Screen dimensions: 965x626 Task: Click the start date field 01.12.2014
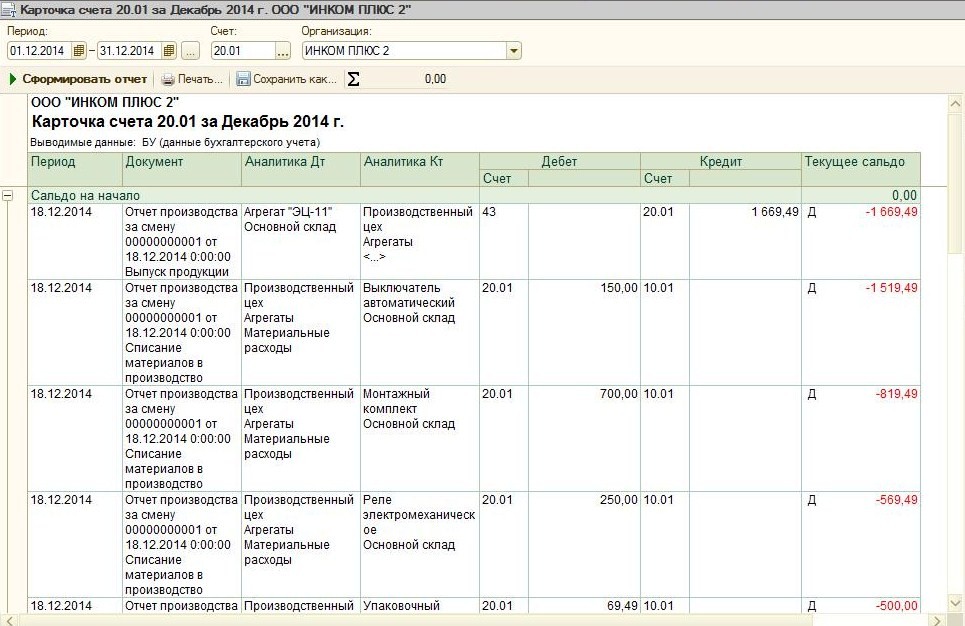click(38, 51)
